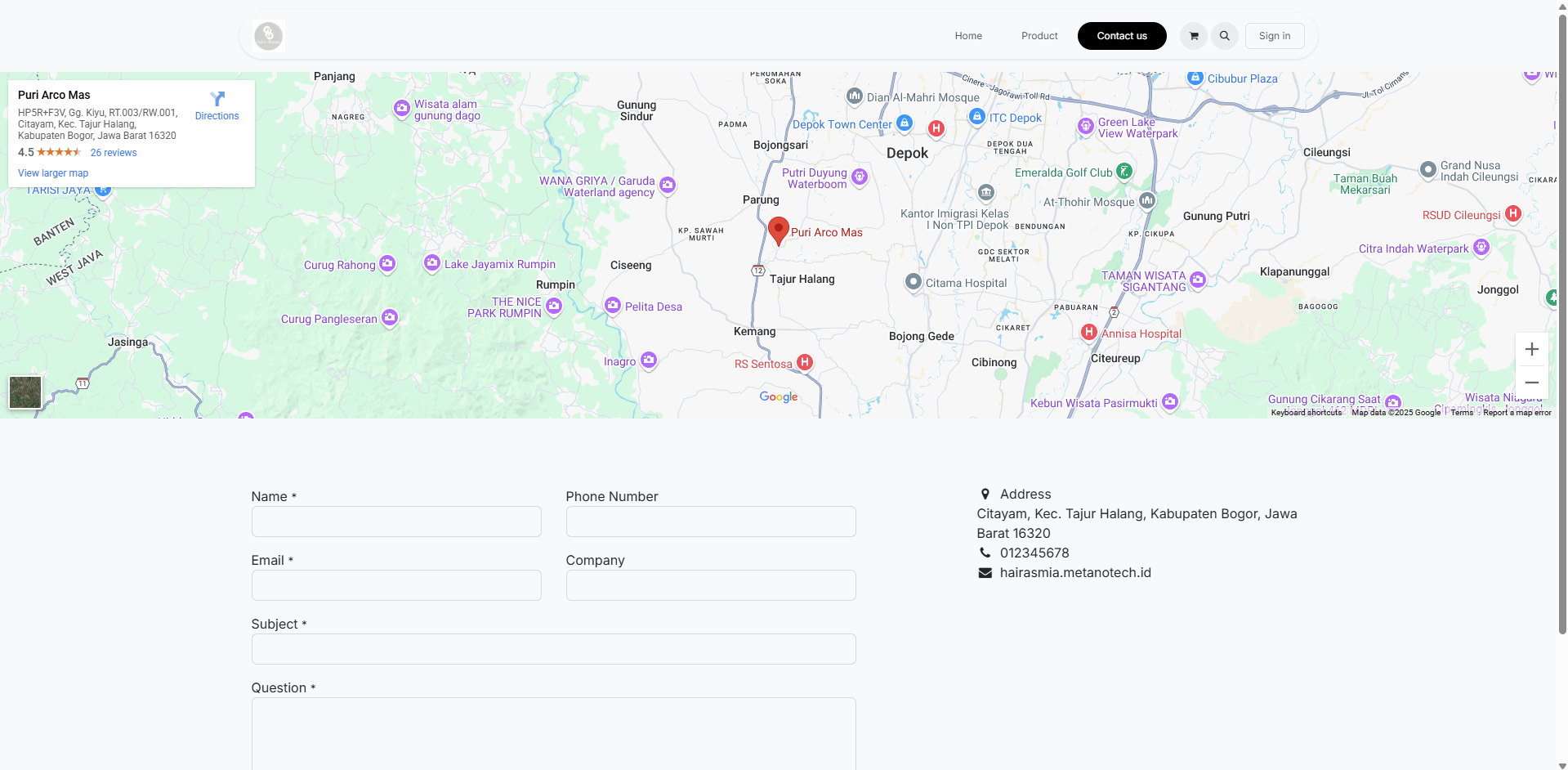The width and height of the screenshot is (1568, 770).
Task: Click Curug Rahong camera marker
Action: [387, 263]
